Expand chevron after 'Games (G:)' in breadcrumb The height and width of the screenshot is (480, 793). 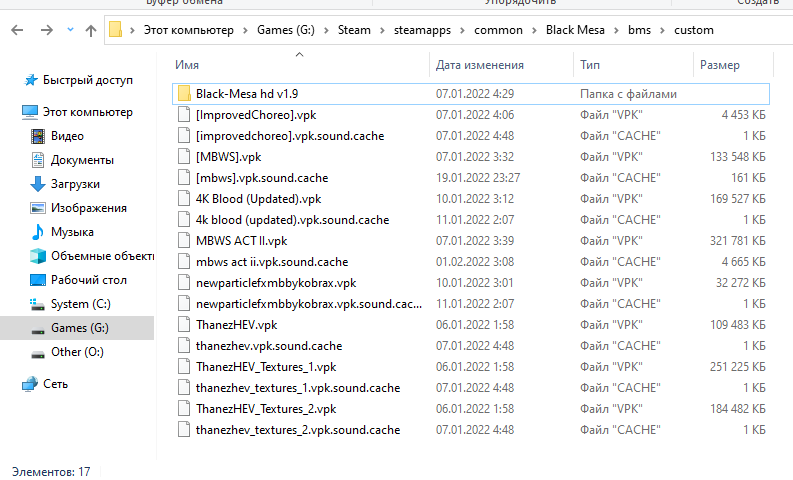pos(326,30)
